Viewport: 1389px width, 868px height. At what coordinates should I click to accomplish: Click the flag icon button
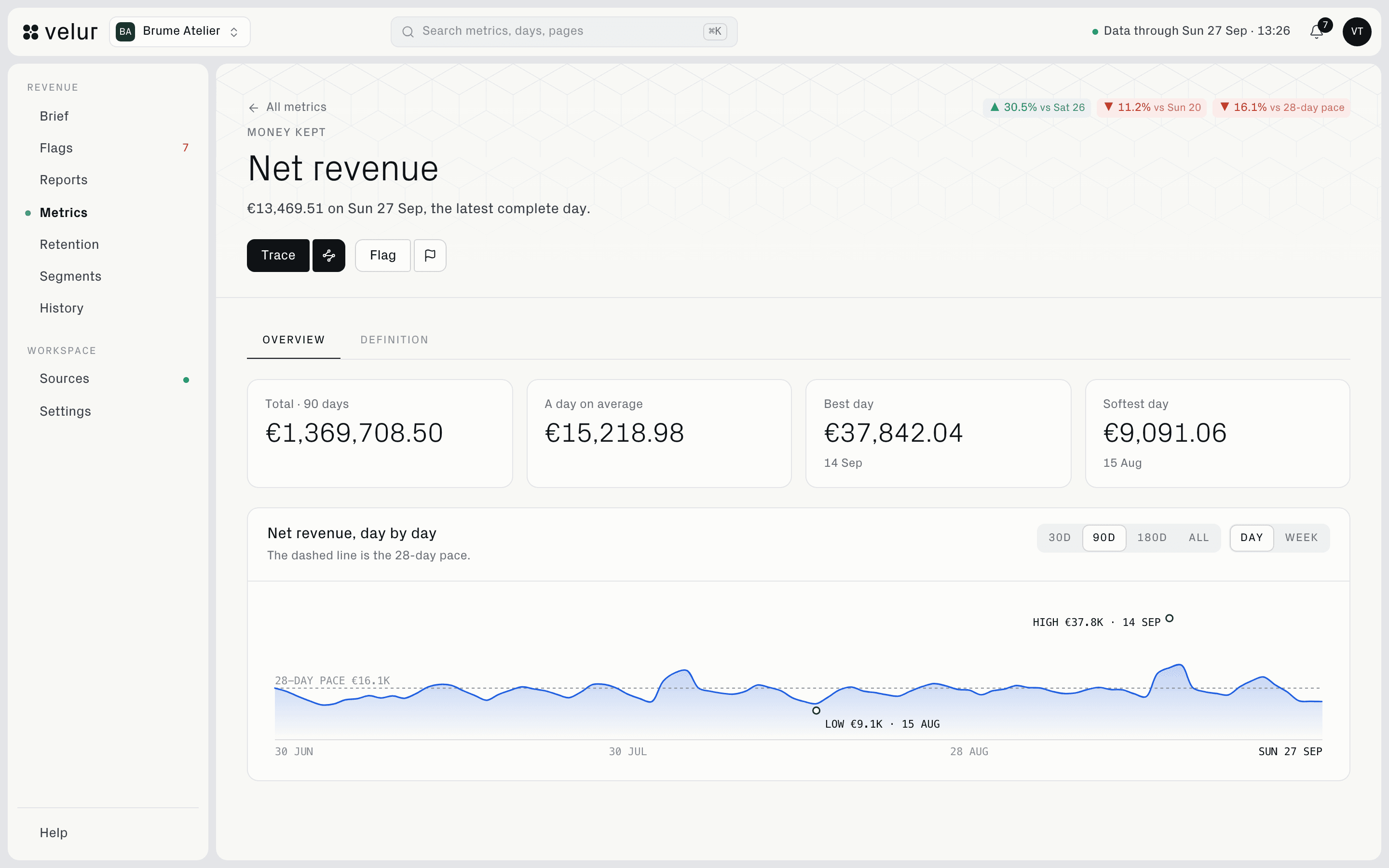430,256
